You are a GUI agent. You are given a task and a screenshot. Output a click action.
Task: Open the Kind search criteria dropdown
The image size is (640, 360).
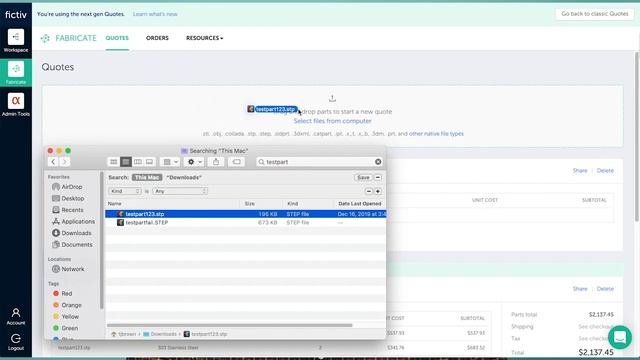coord(125,191)
